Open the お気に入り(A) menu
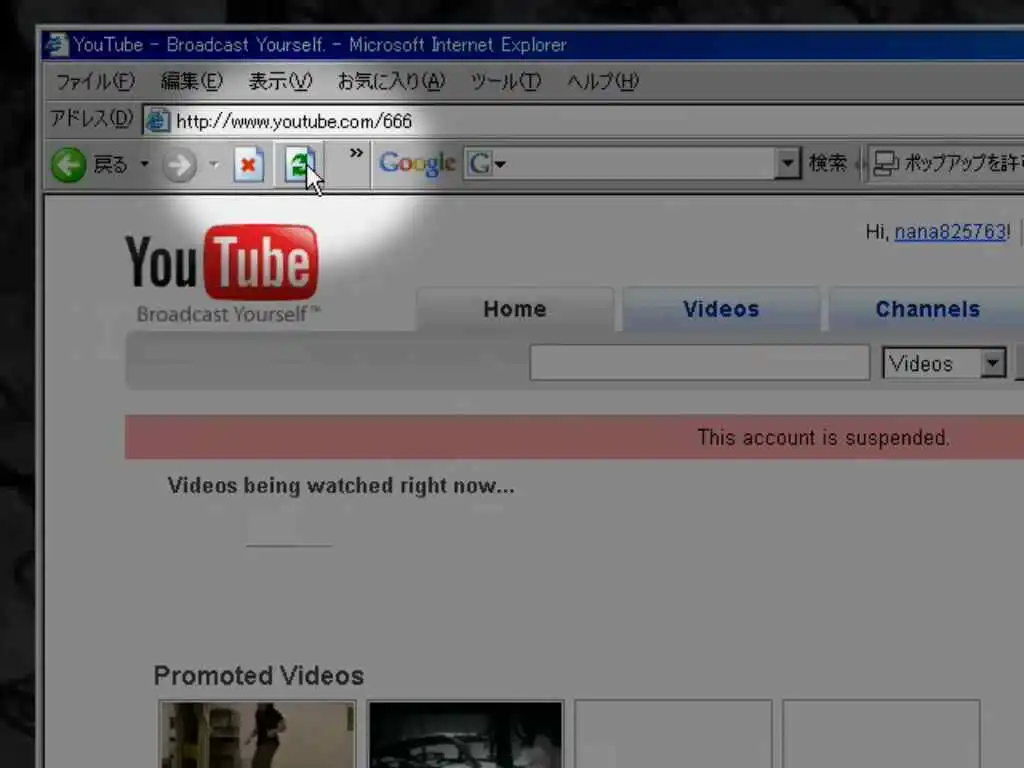The image size is (1024, 768). coord(391,82)
